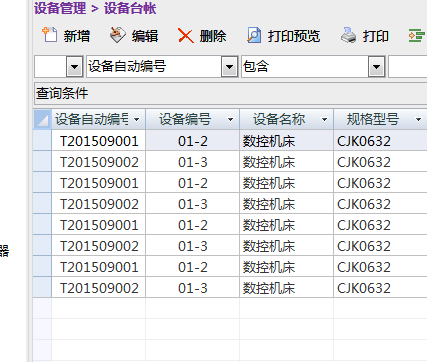Image resolution: width=427 pixels, height=362 pixels.
Task: Click the 设备管理 breadcrumb link
Action: pos(60,8)
